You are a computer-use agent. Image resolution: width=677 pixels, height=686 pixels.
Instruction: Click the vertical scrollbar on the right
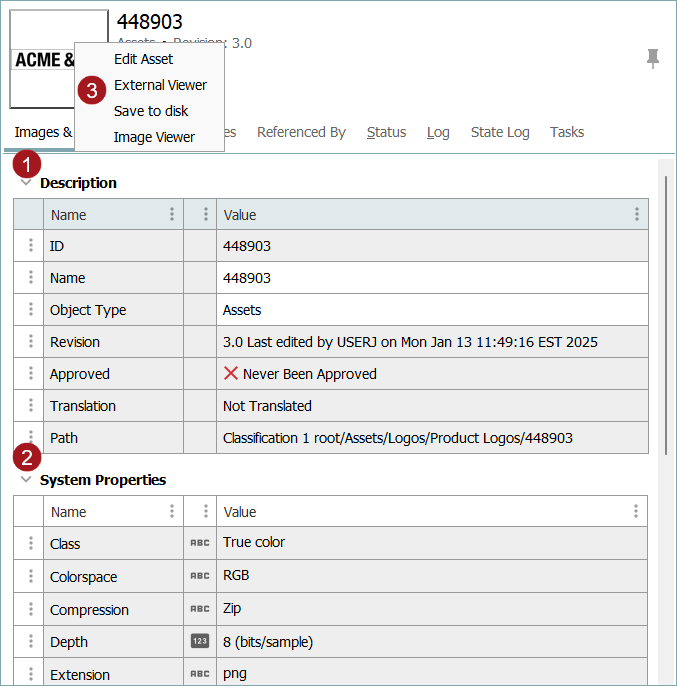point(665,300)
